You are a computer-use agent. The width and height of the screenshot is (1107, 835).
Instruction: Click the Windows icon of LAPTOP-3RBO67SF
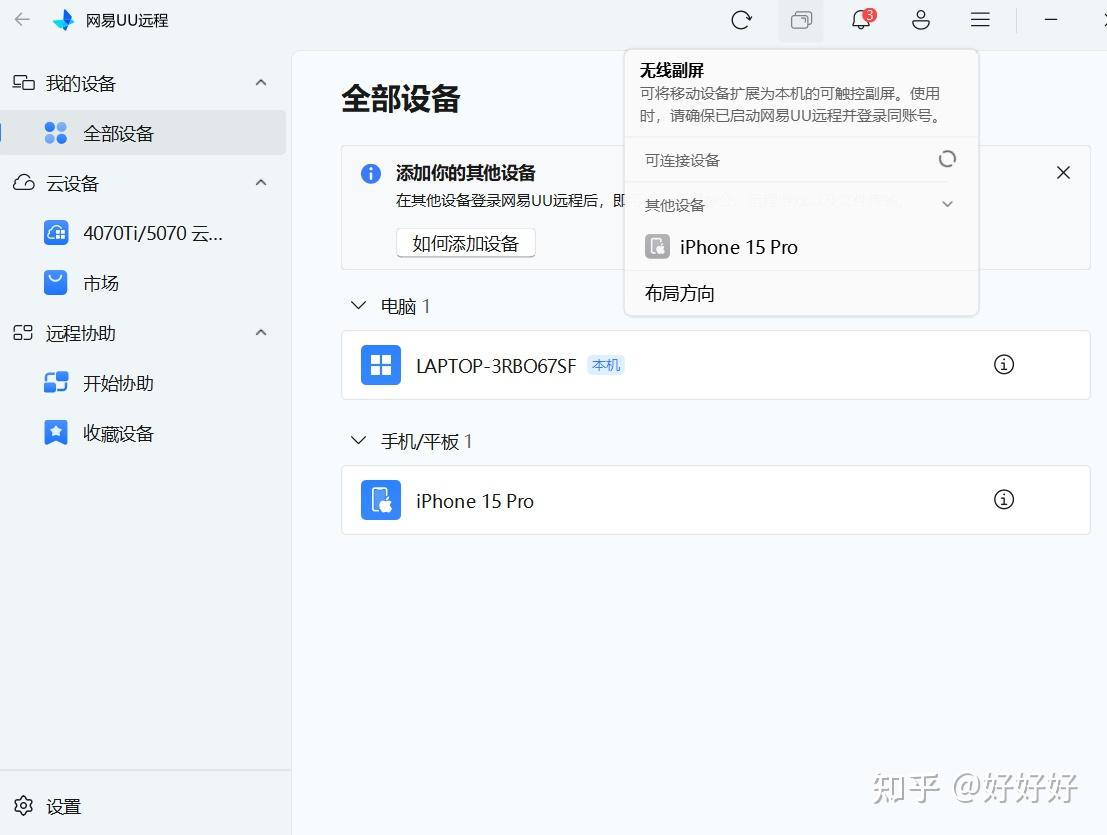(x=381, y=365)
